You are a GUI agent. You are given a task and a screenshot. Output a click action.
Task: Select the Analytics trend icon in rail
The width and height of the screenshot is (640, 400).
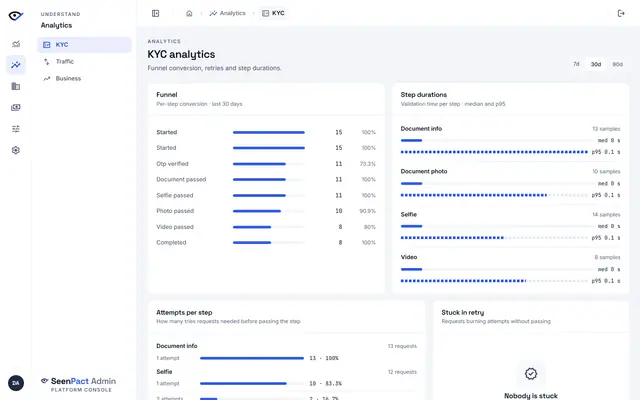click(x=16, y=65)
